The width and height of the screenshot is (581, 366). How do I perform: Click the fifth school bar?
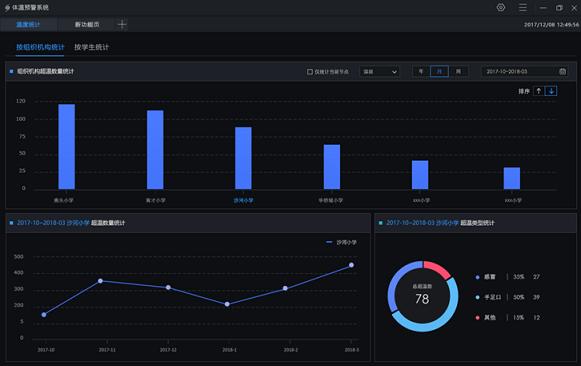tap(420, 175)
